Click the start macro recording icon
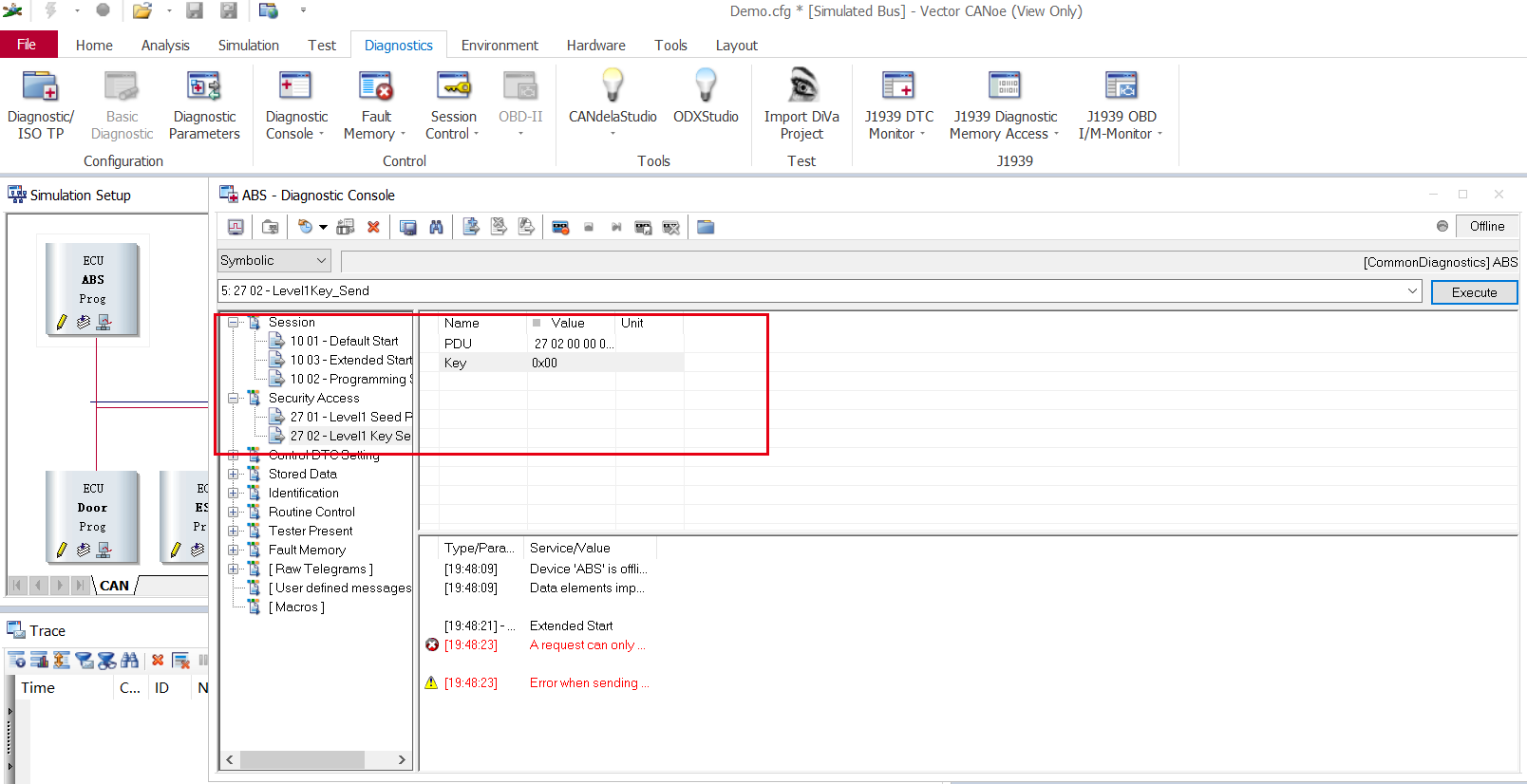Viewport: 1527px width, 784px height. point(560,227)
